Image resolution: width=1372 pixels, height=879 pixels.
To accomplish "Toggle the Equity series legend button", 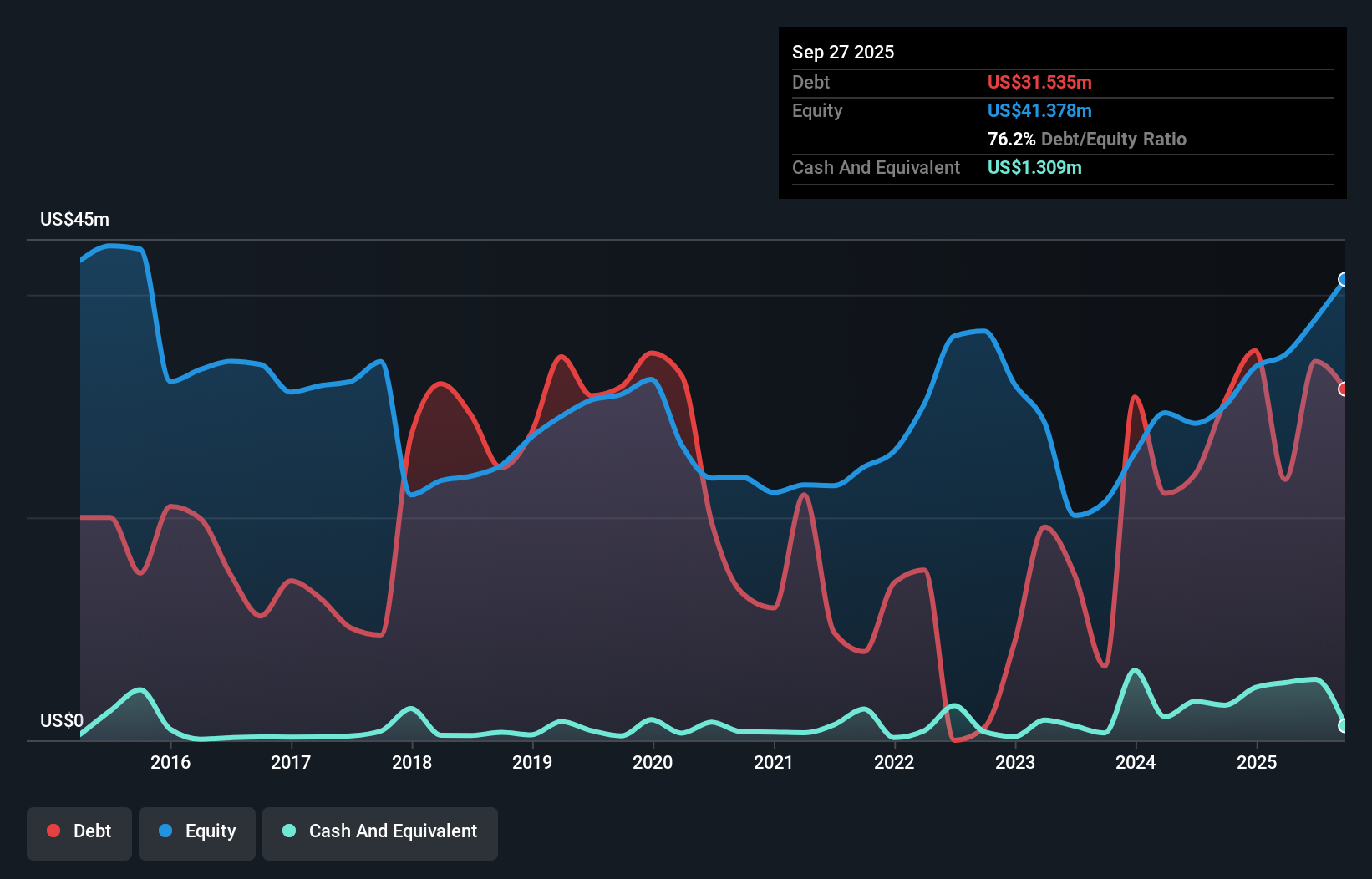I will [197, 833].
